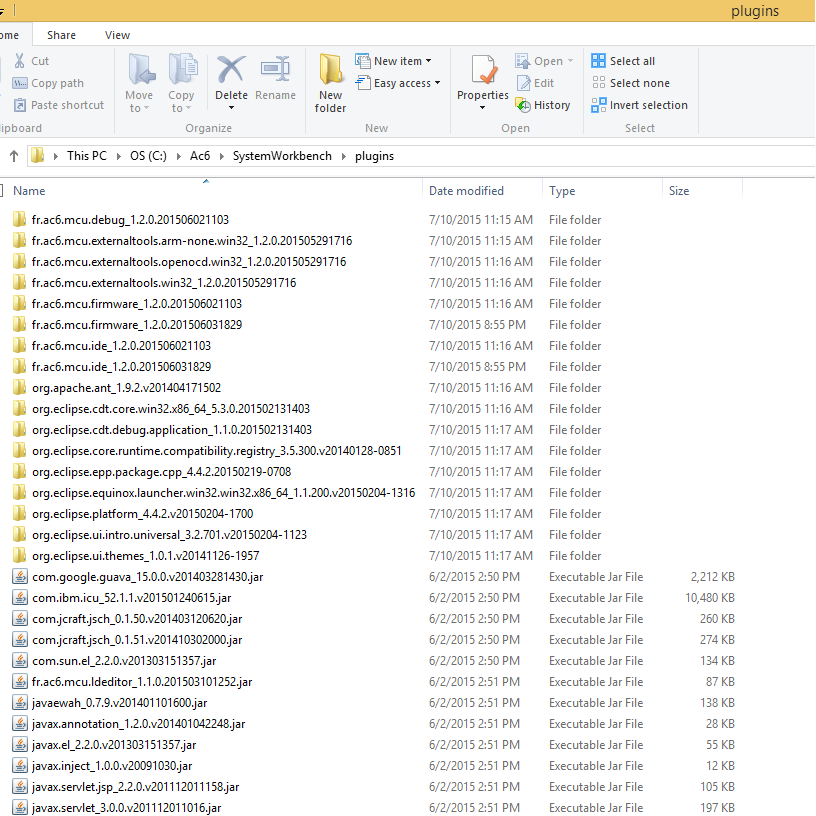Screen dimensions: 816x816
Task: Switch to the View ribbon tab
Action: tap(117, 35)
